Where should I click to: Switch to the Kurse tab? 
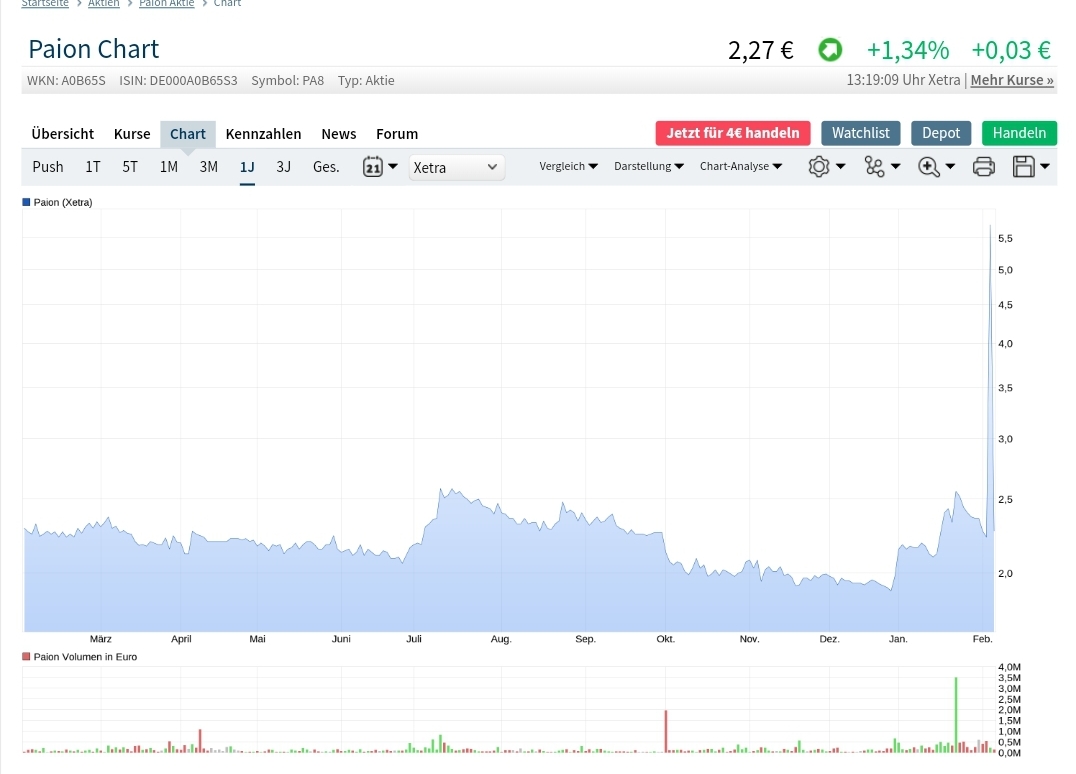coord(132,134)
